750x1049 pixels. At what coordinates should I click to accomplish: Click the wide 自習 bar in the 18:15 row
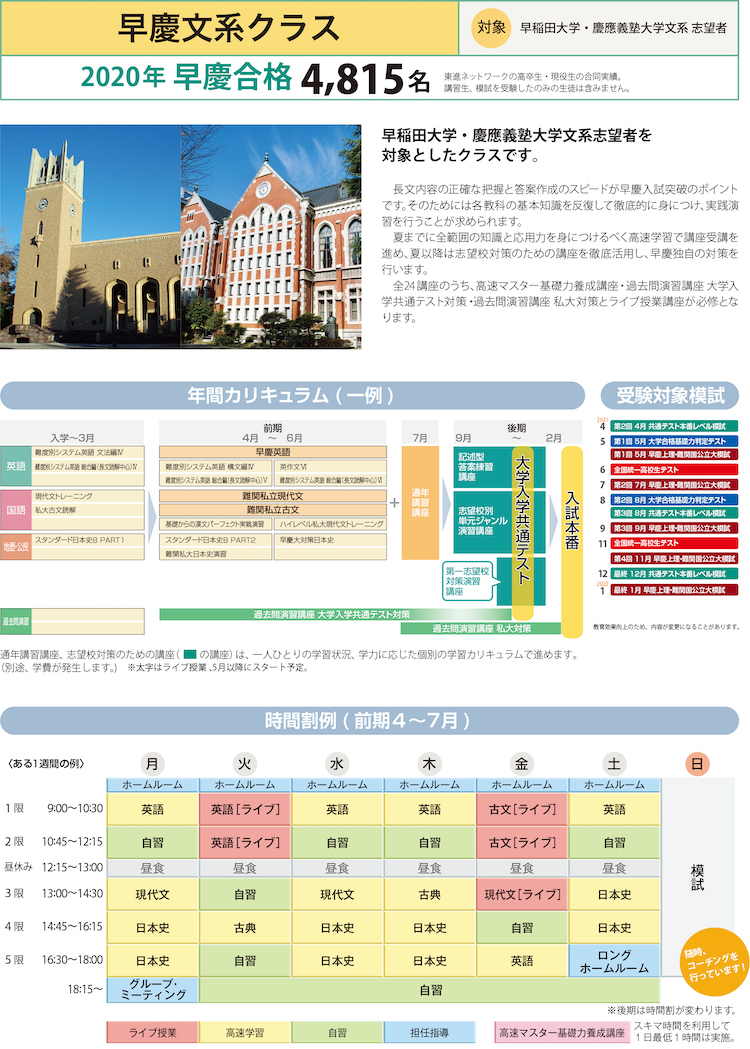[430, 990]
